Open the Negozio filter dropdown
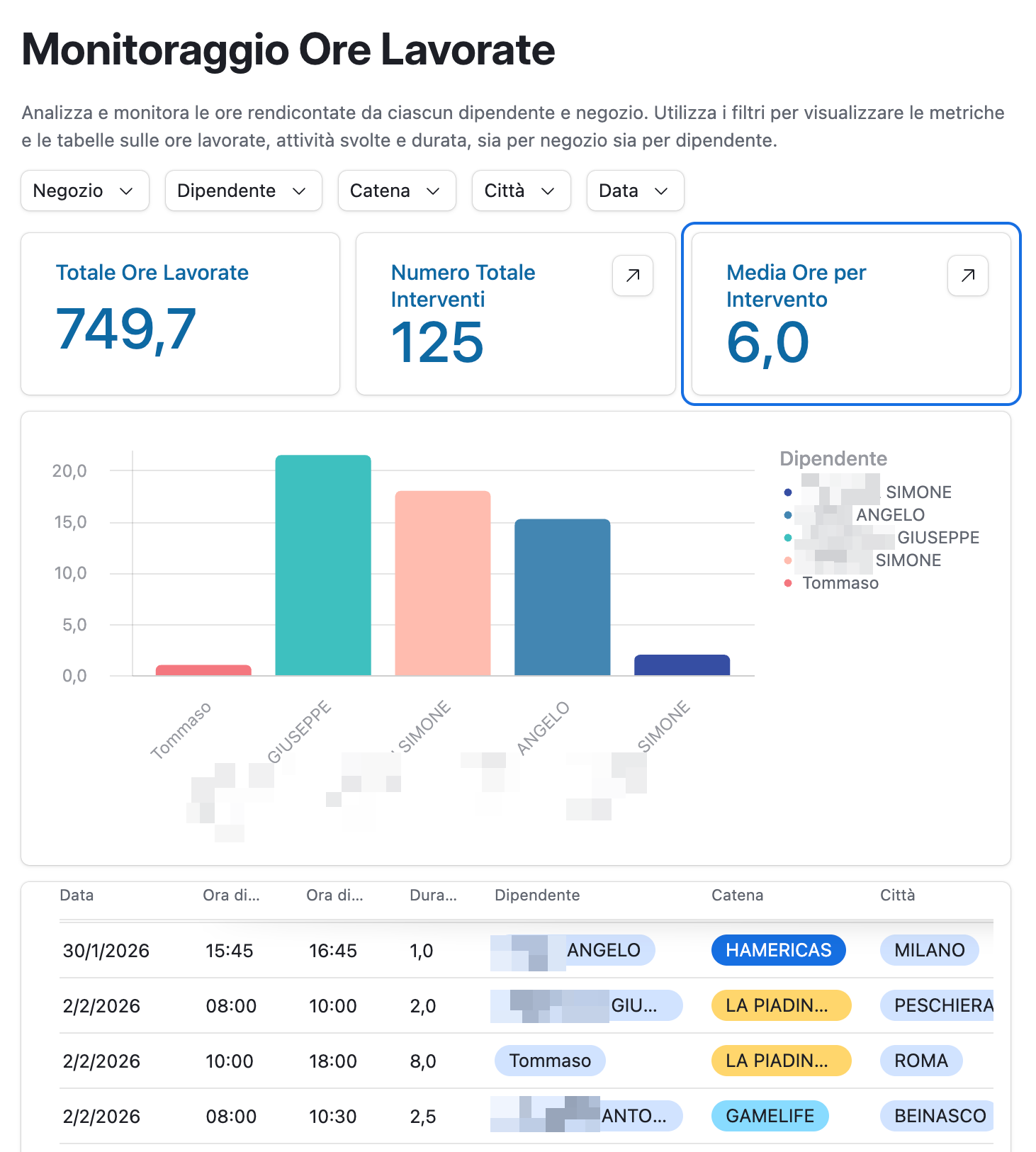1036x1152 pixels. [x=85, y=191]
